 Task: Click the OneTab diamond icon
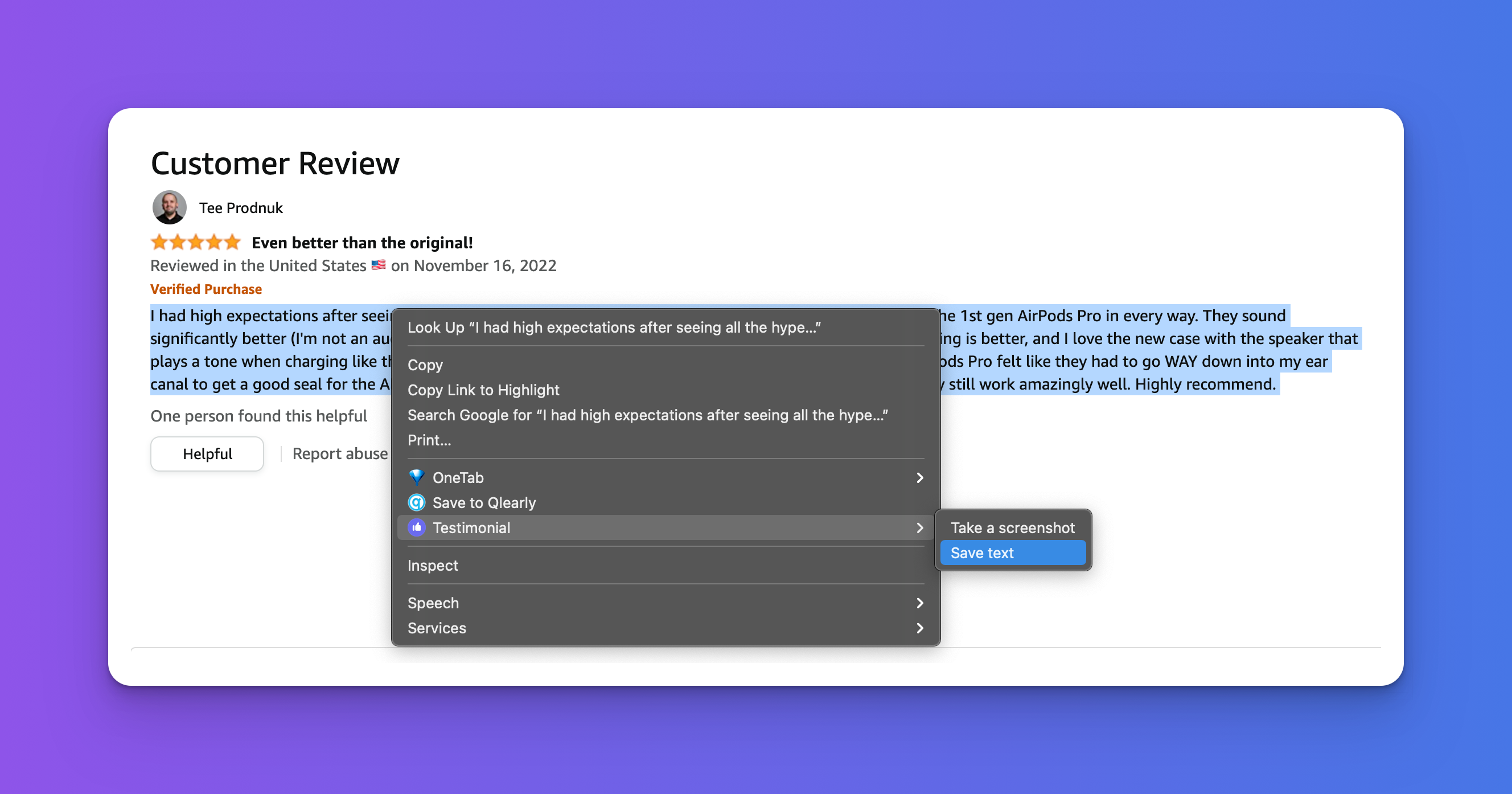coord(416,477)
